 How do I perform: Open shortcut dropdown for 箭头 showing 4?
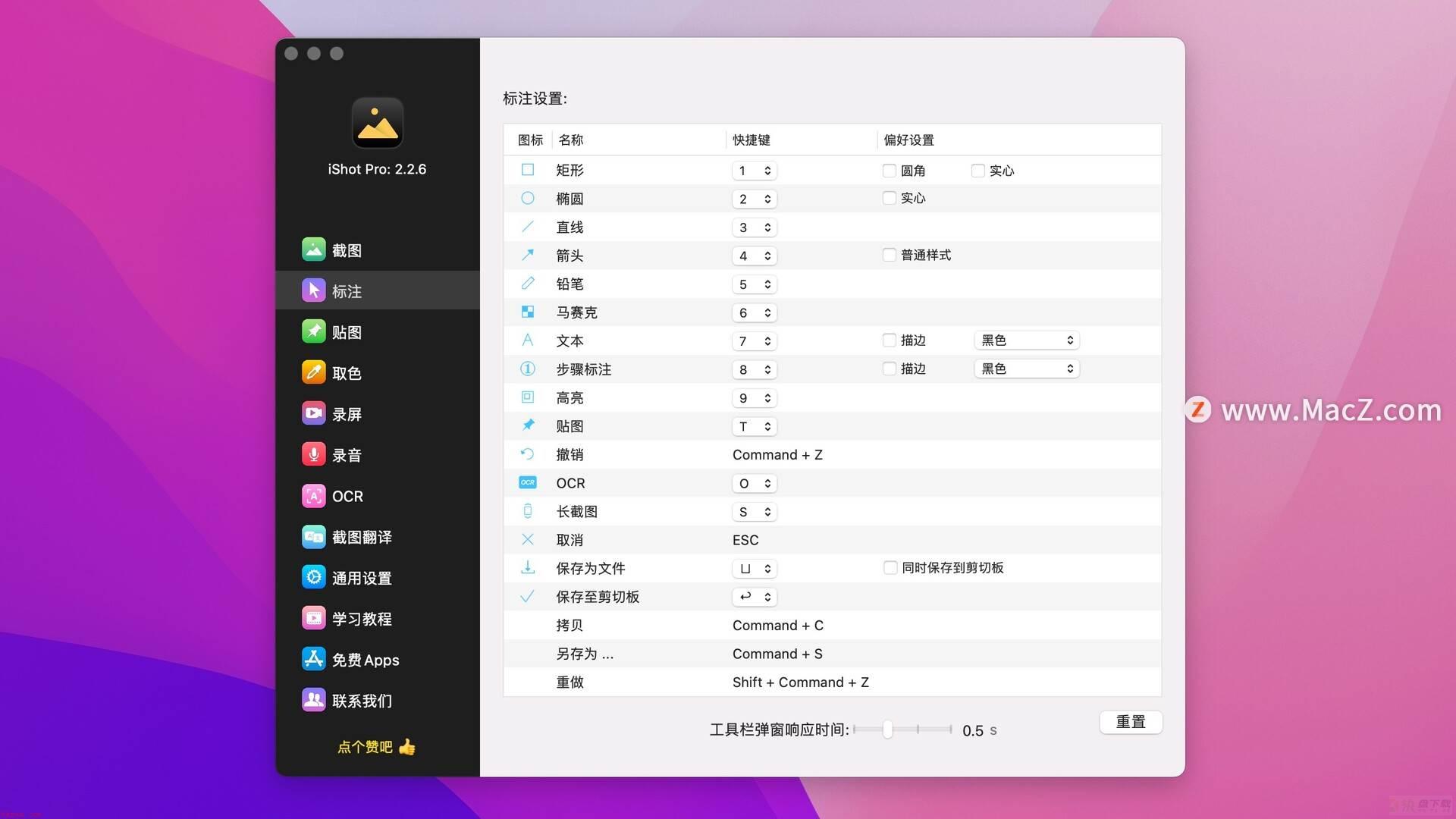pos(755,256)
